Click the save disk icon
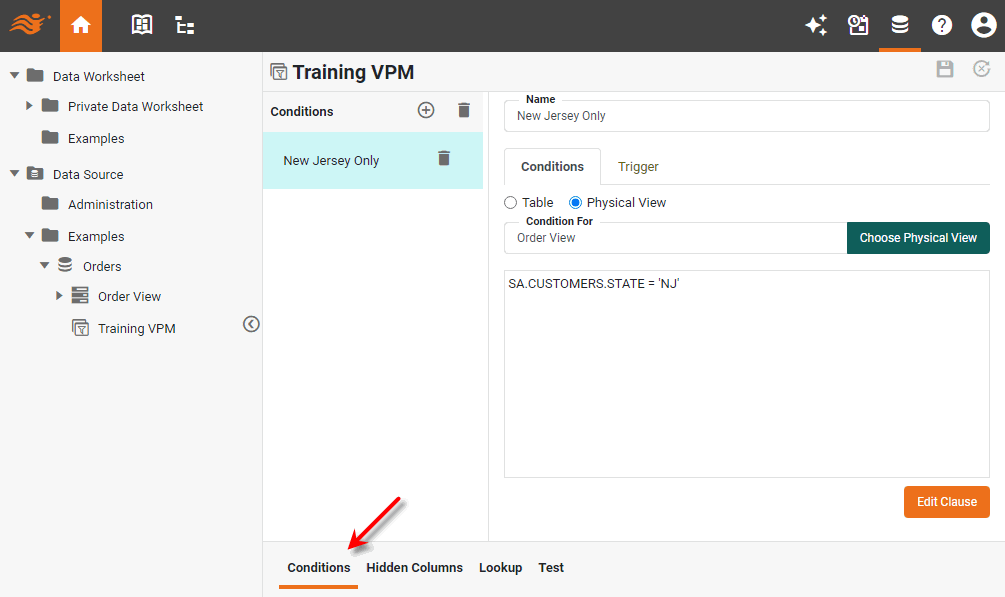This screenshot has width=1005, height=597. pos(944,69)
